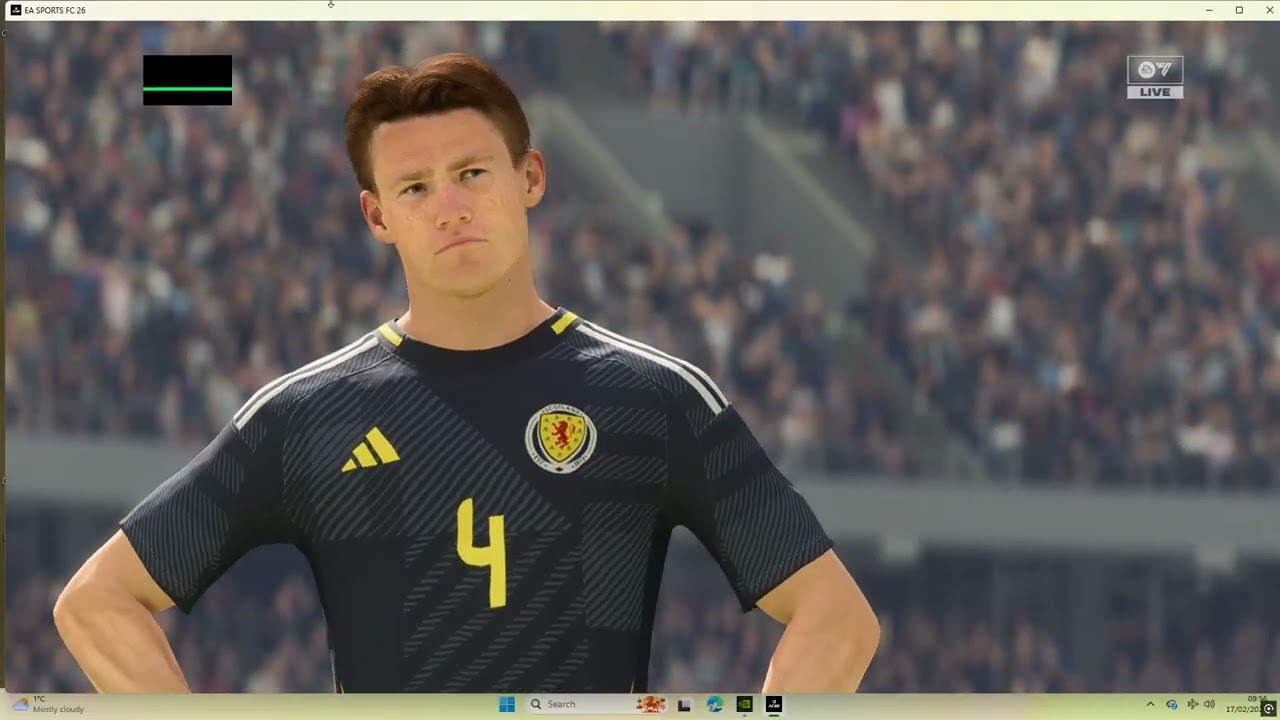Open the Windows Start menu
Screen dimensions: 1280x720
click(x=507, y=704)
